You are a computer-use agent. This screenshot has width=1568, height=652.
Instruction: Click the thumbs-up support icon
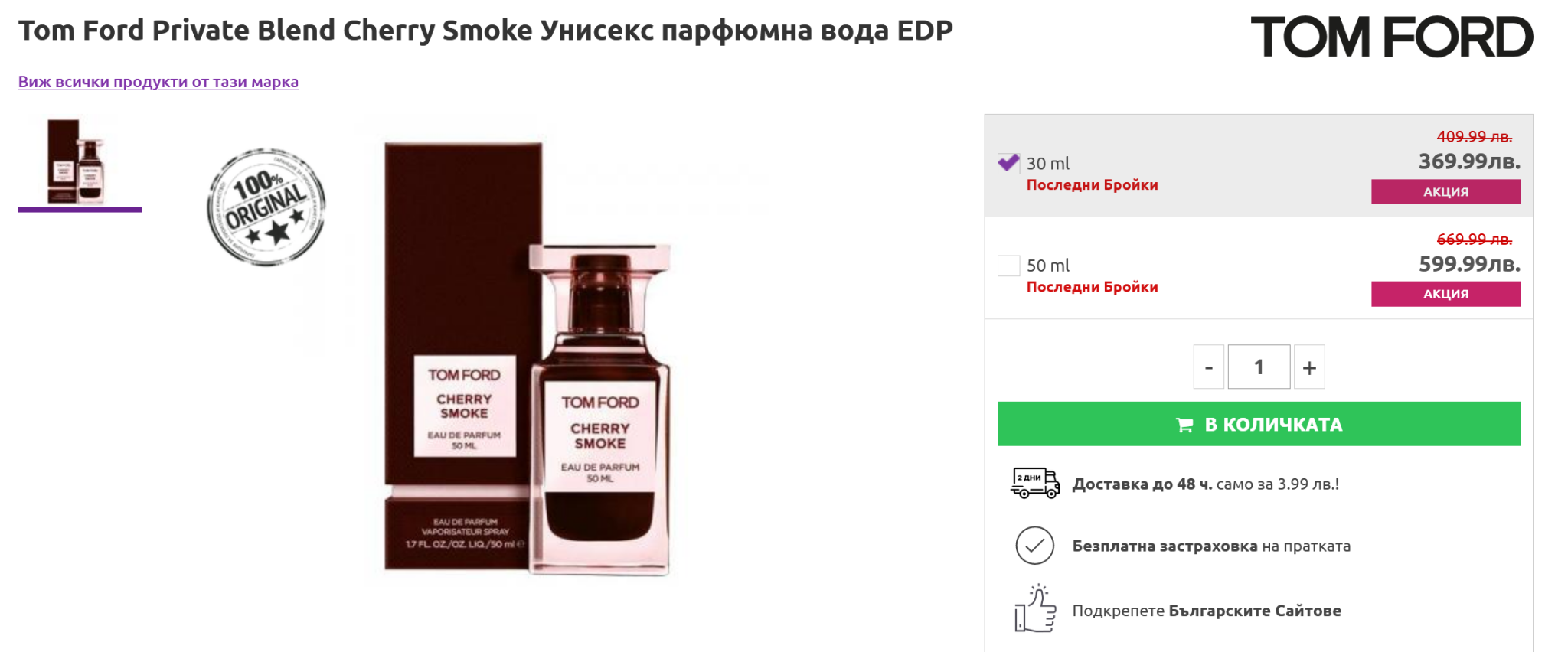[x=1035, y=609]
